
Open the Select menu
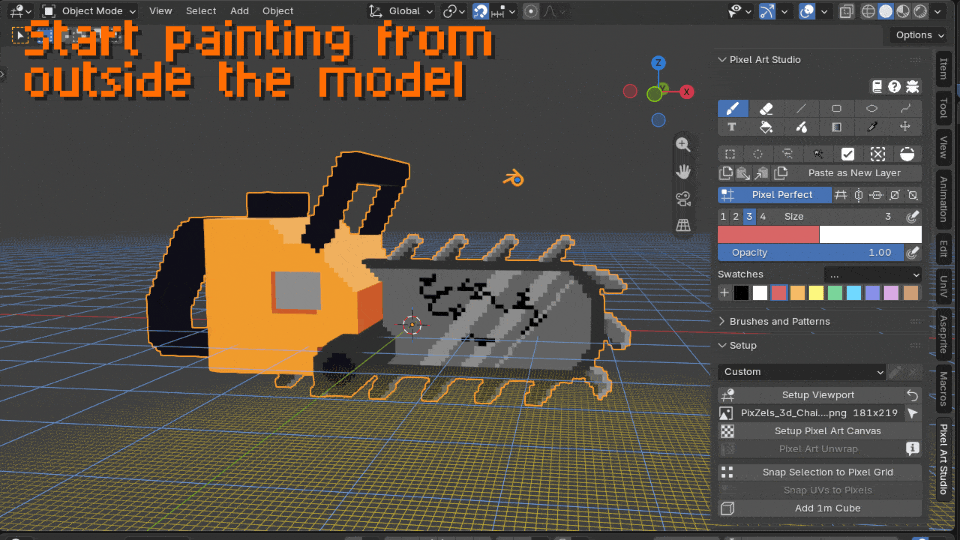tap(201, 10)
